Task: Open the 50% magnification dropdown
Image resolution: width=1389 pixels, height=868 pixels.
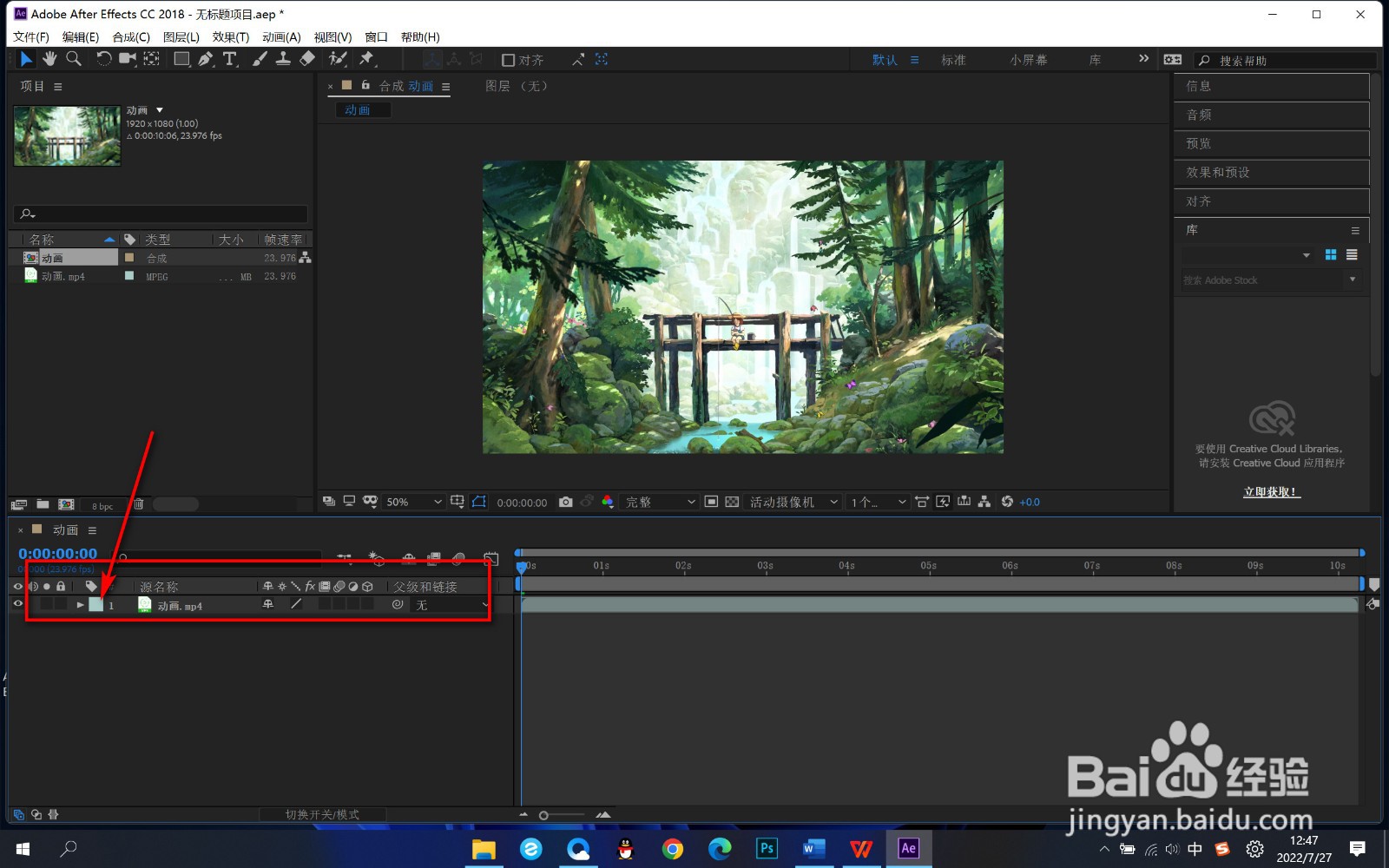Action: click(x=414, y=502)
